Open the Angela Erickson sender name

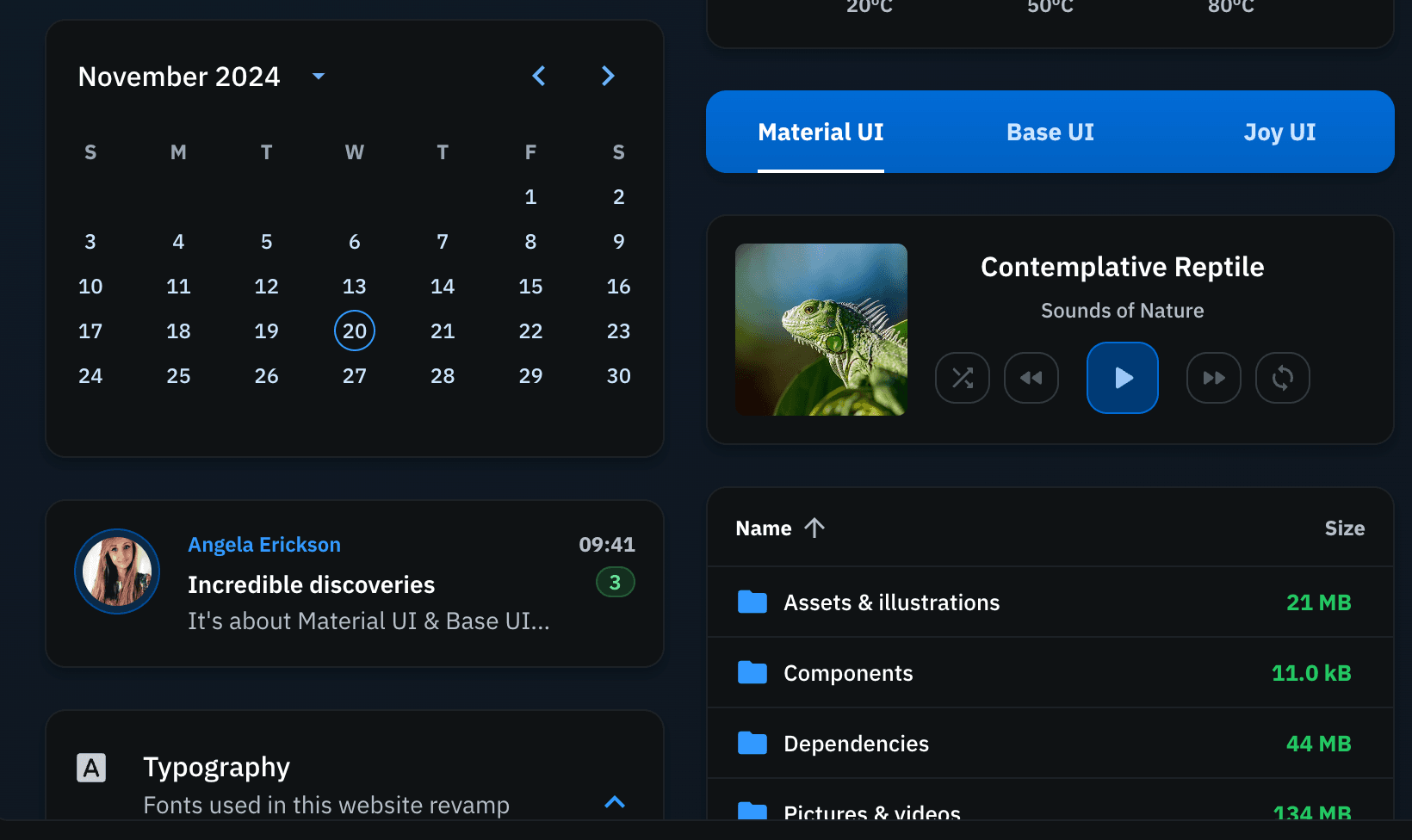pos(264,545)
